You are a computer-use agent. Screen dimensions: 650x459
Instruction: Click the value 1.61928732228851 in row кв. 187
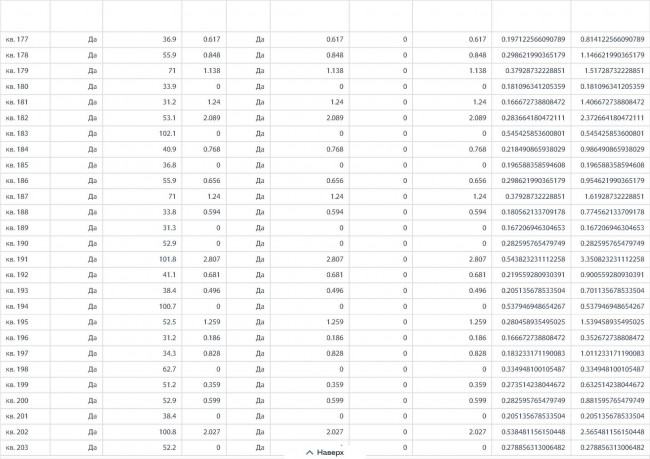[x=614, y=197]
